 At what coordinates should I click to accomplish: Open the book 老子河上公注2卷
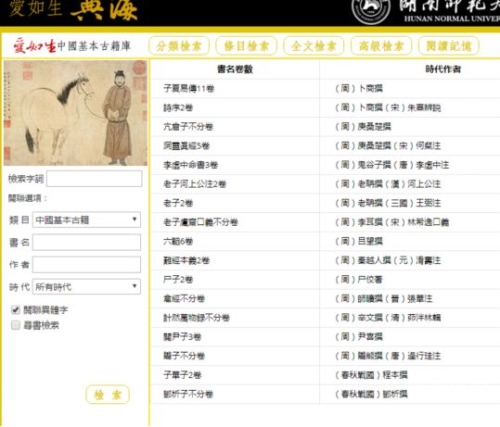pyautogui.click(x=195, y=184)
